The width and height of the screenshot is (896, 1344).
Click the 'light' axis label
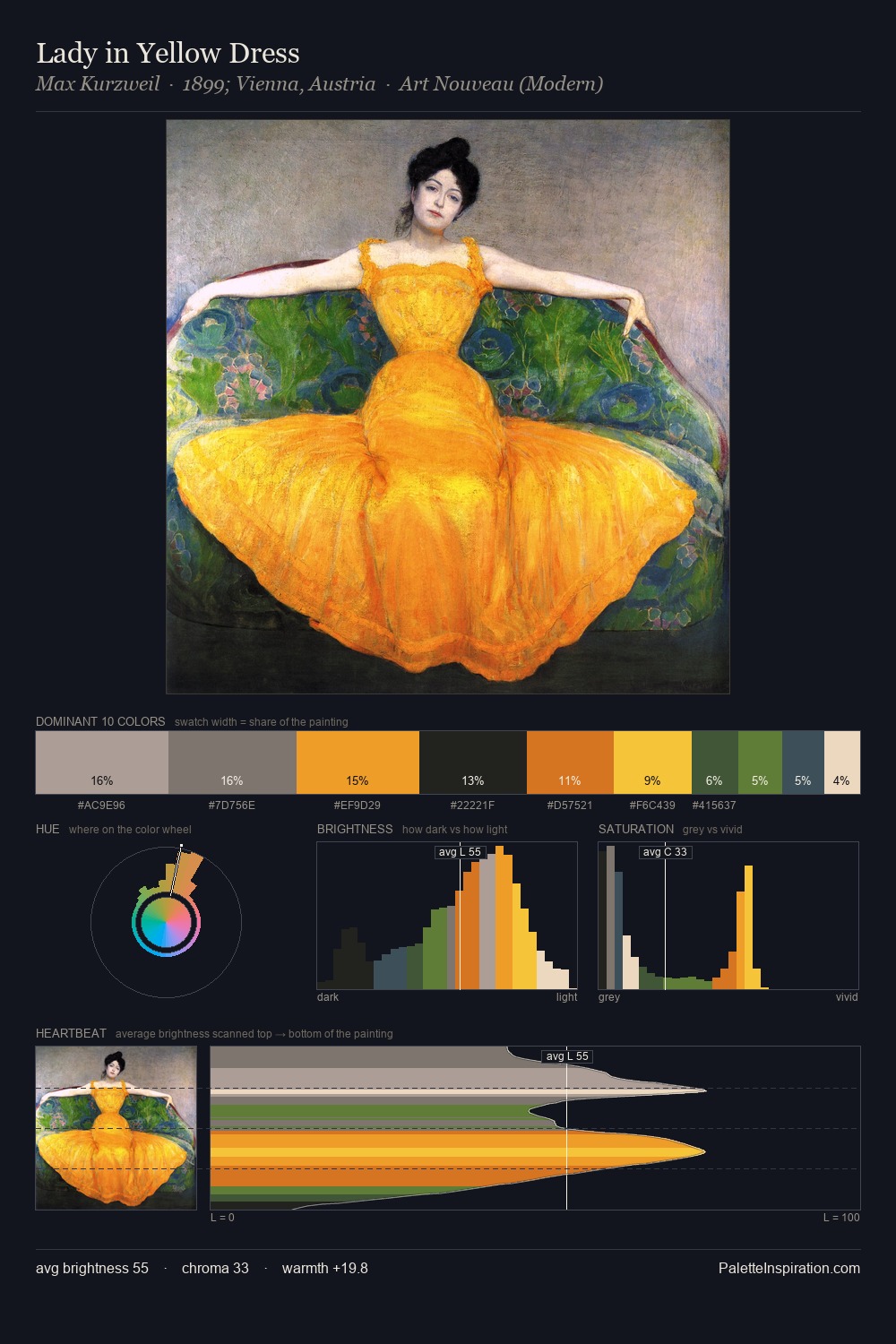click(566, 996)
